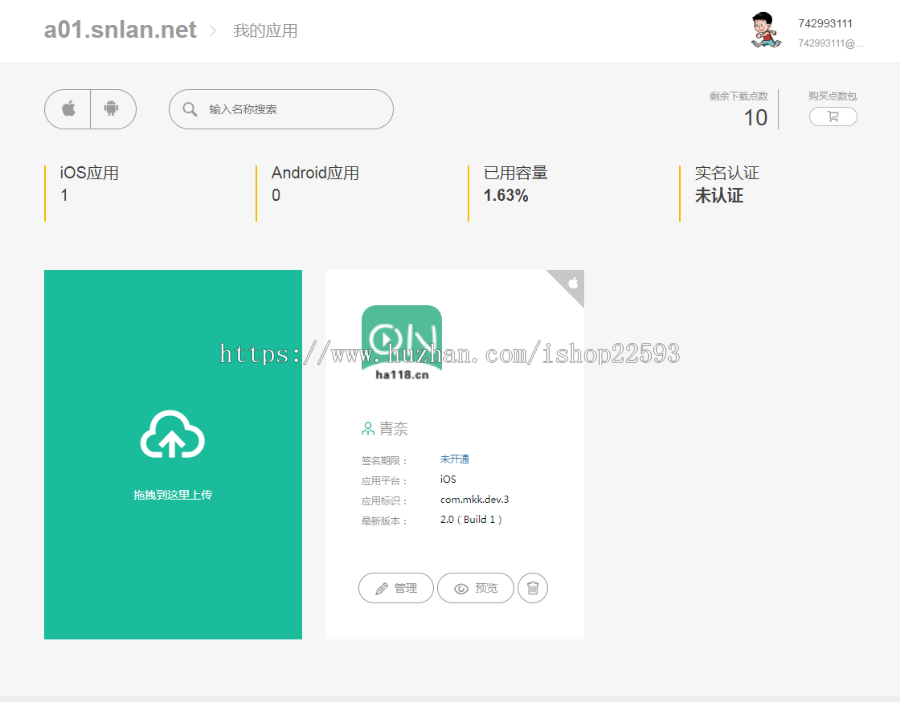
Task: Click the 742993111@... email text
Action: [831, 44]
